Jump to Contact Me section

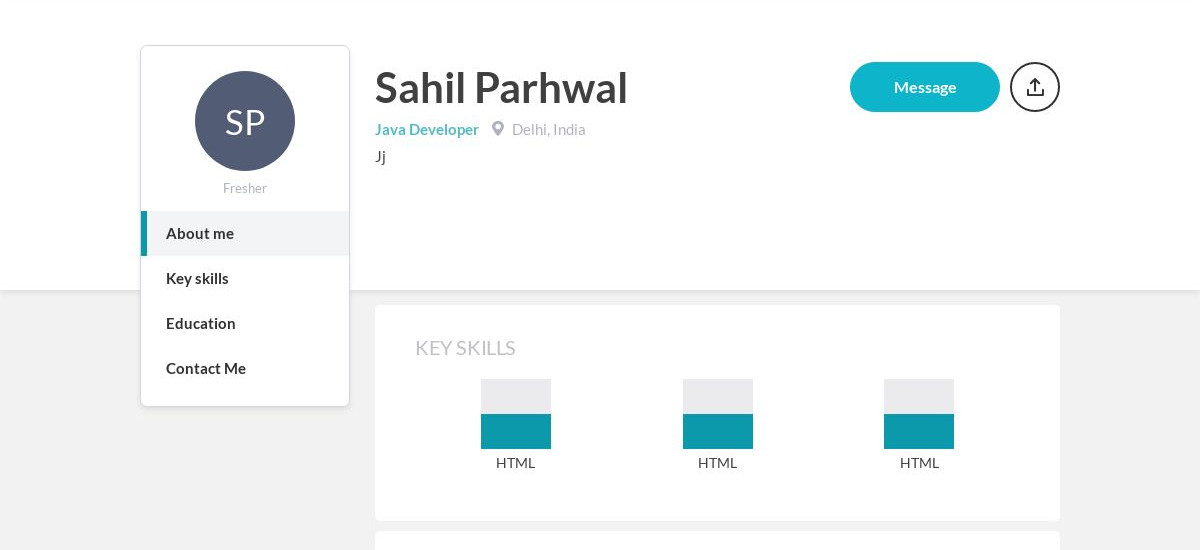(x=245, y=368)
